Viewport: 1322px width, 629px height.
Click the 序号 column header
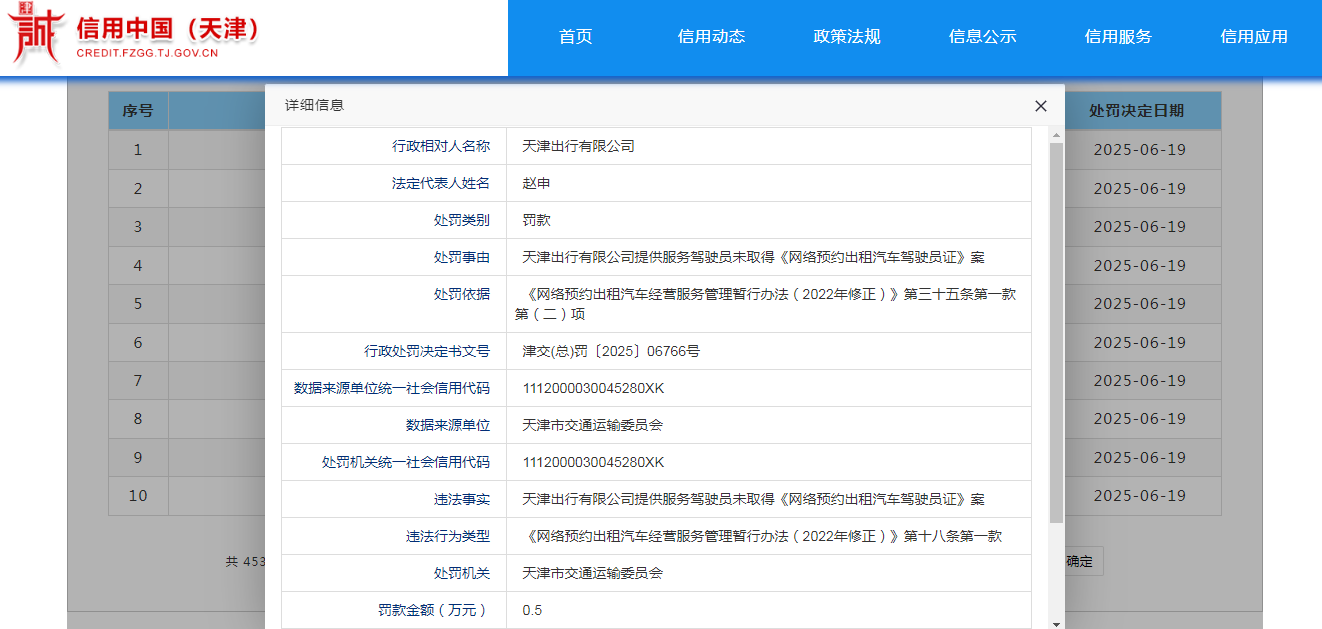[138, 111]
